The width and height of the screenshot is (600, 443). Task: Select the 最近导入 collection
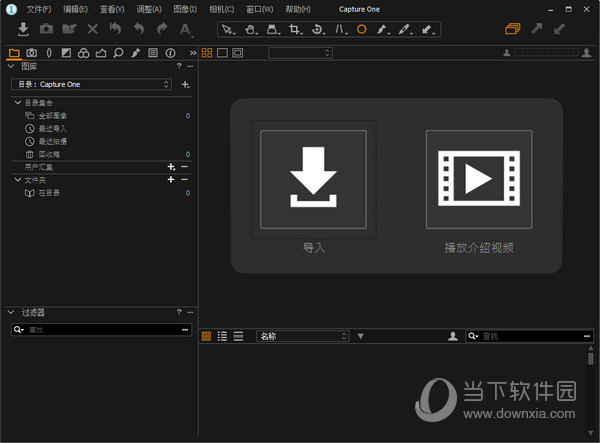pos(103,129)
